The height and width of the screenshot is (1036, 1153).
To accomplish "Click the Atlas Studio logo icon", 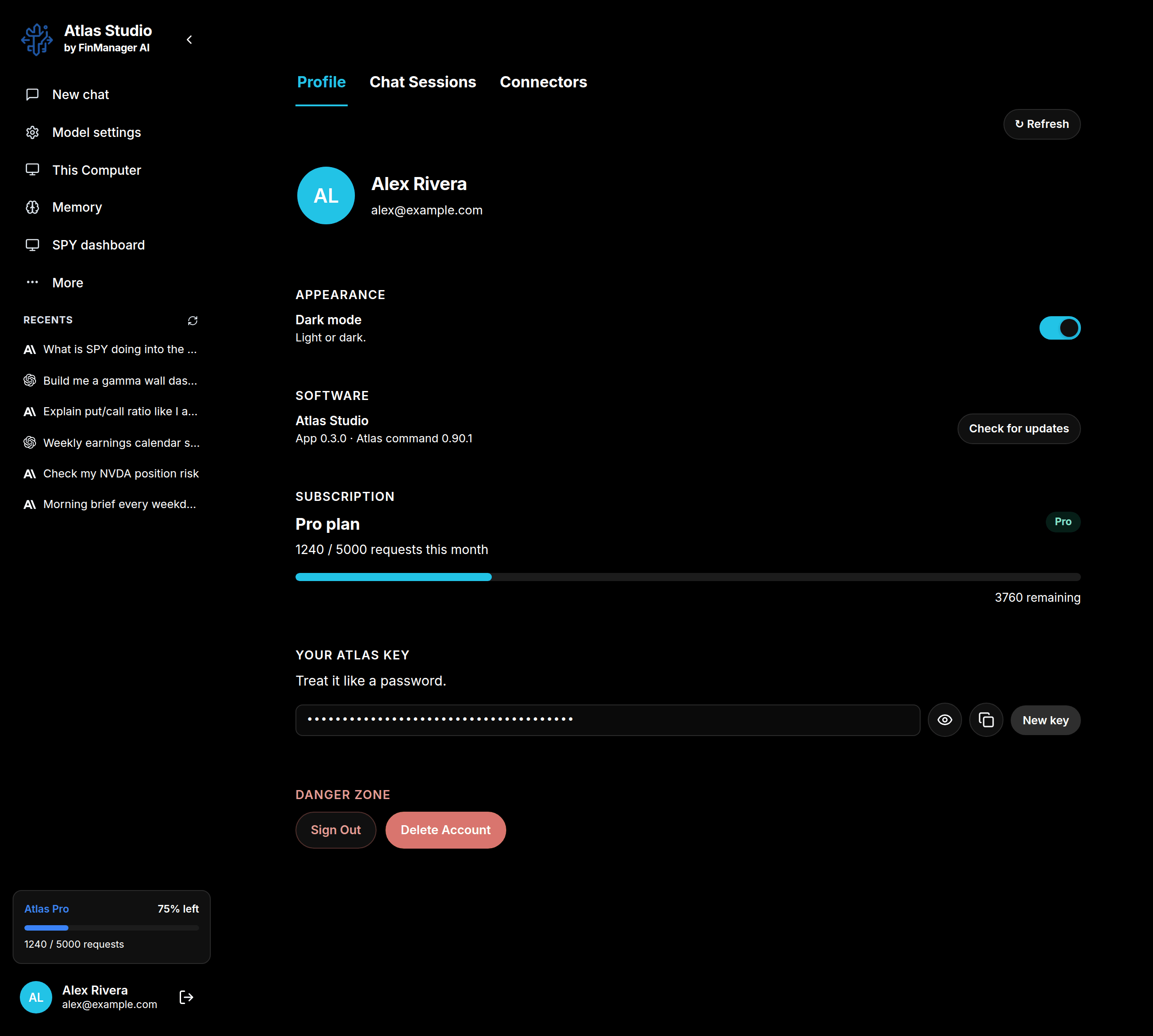I will [x=37, y=39].
